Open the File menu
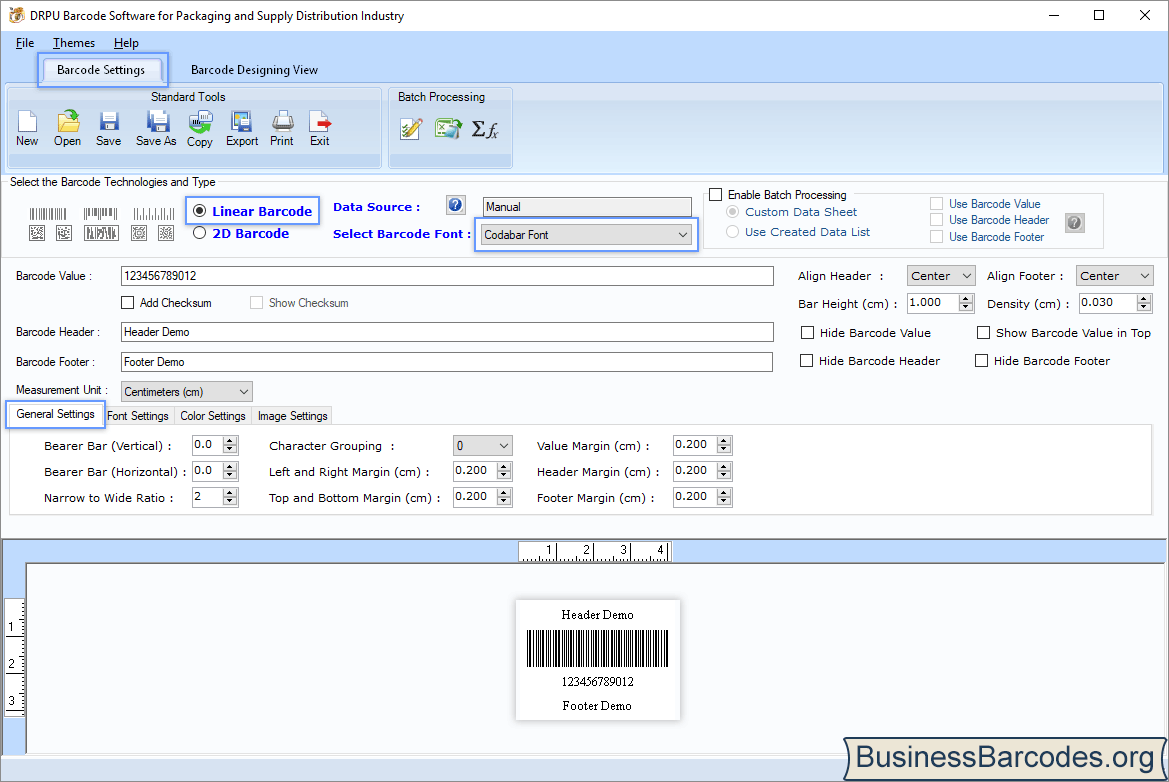This screenshot has height=782, width=1169. tap(25, 42)
